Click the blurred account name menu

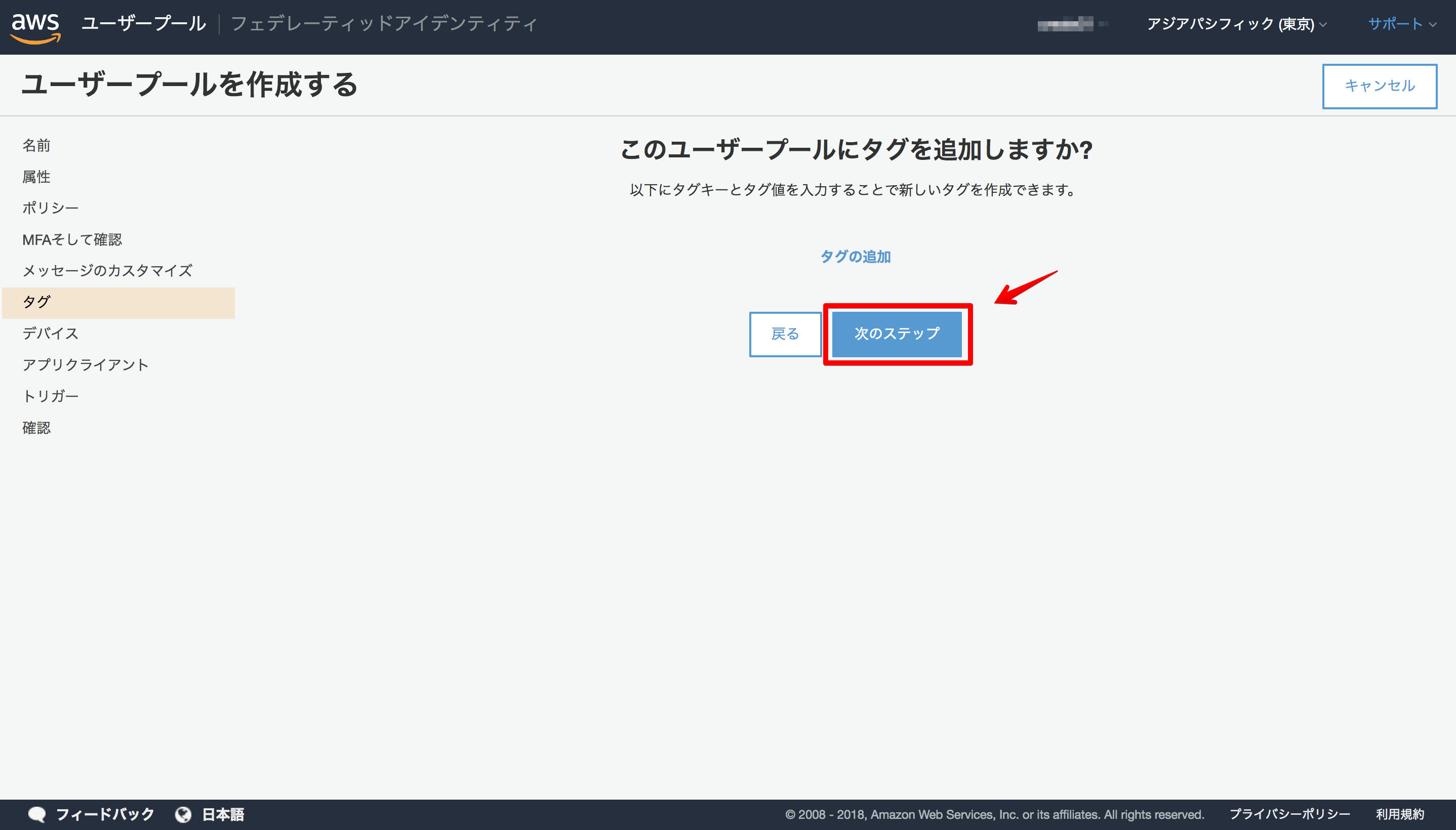(1072, 24)
